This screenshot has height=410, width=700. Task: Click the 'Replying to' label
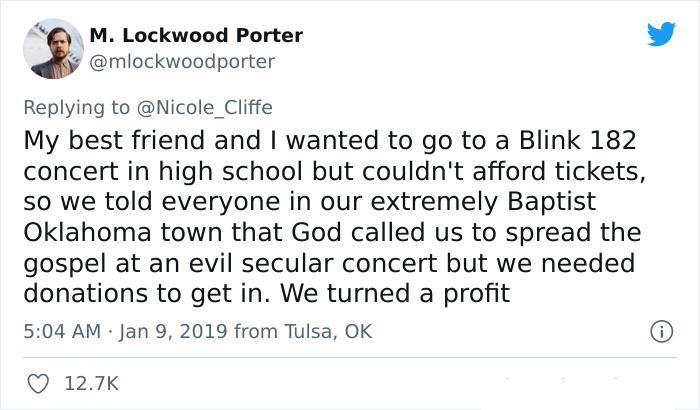(76, 108)
